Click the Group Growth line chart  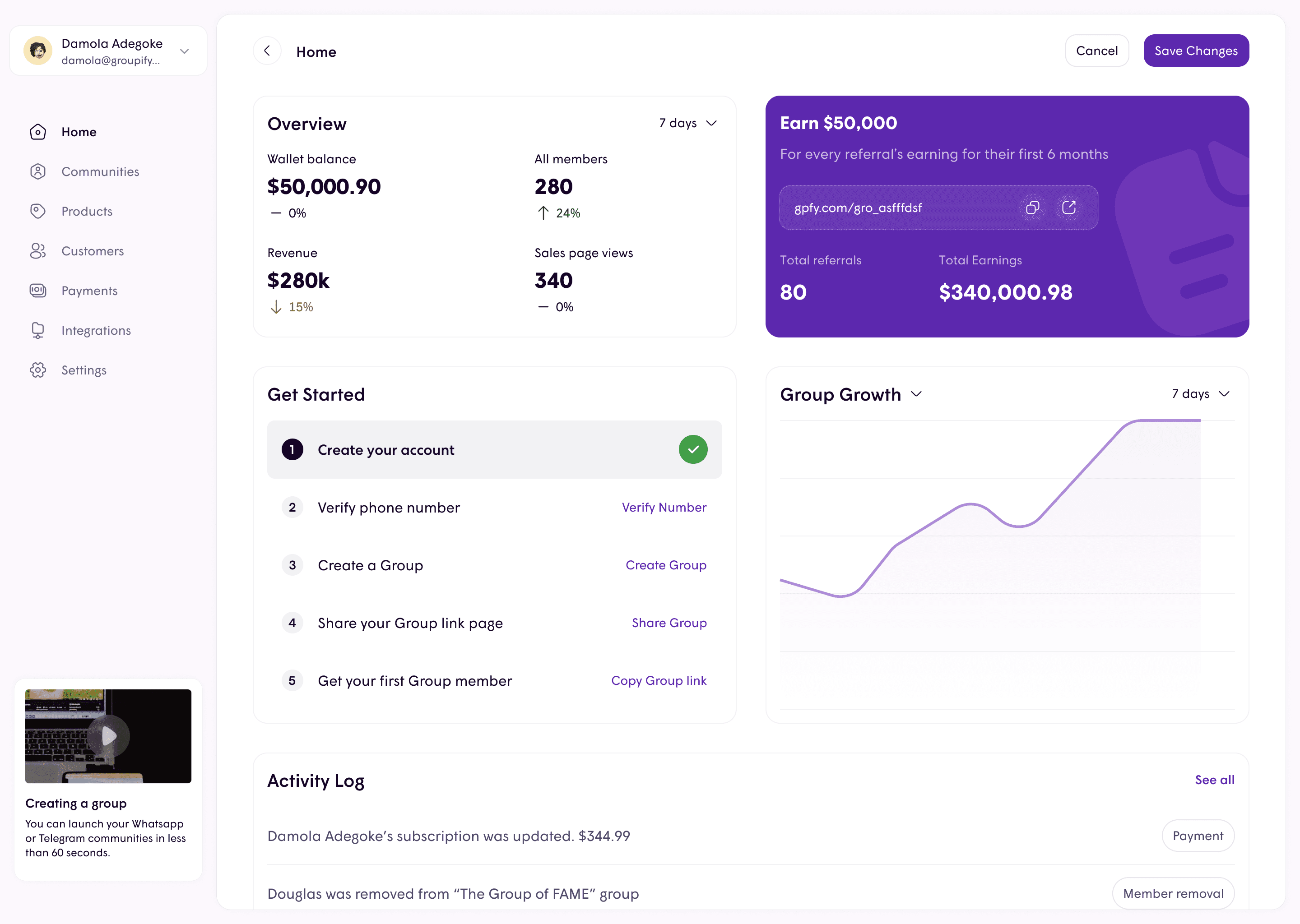point(1007,564)
